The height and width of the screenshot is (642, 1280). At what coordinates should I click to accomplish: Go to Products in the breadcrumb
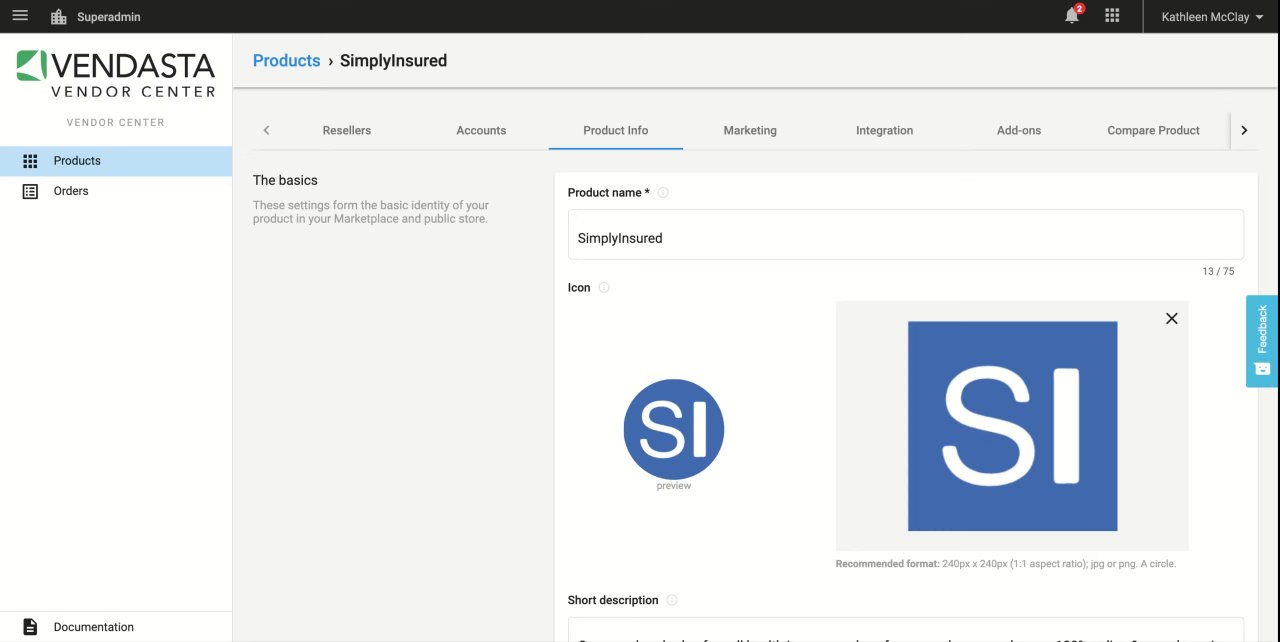(x=286, y=61)
